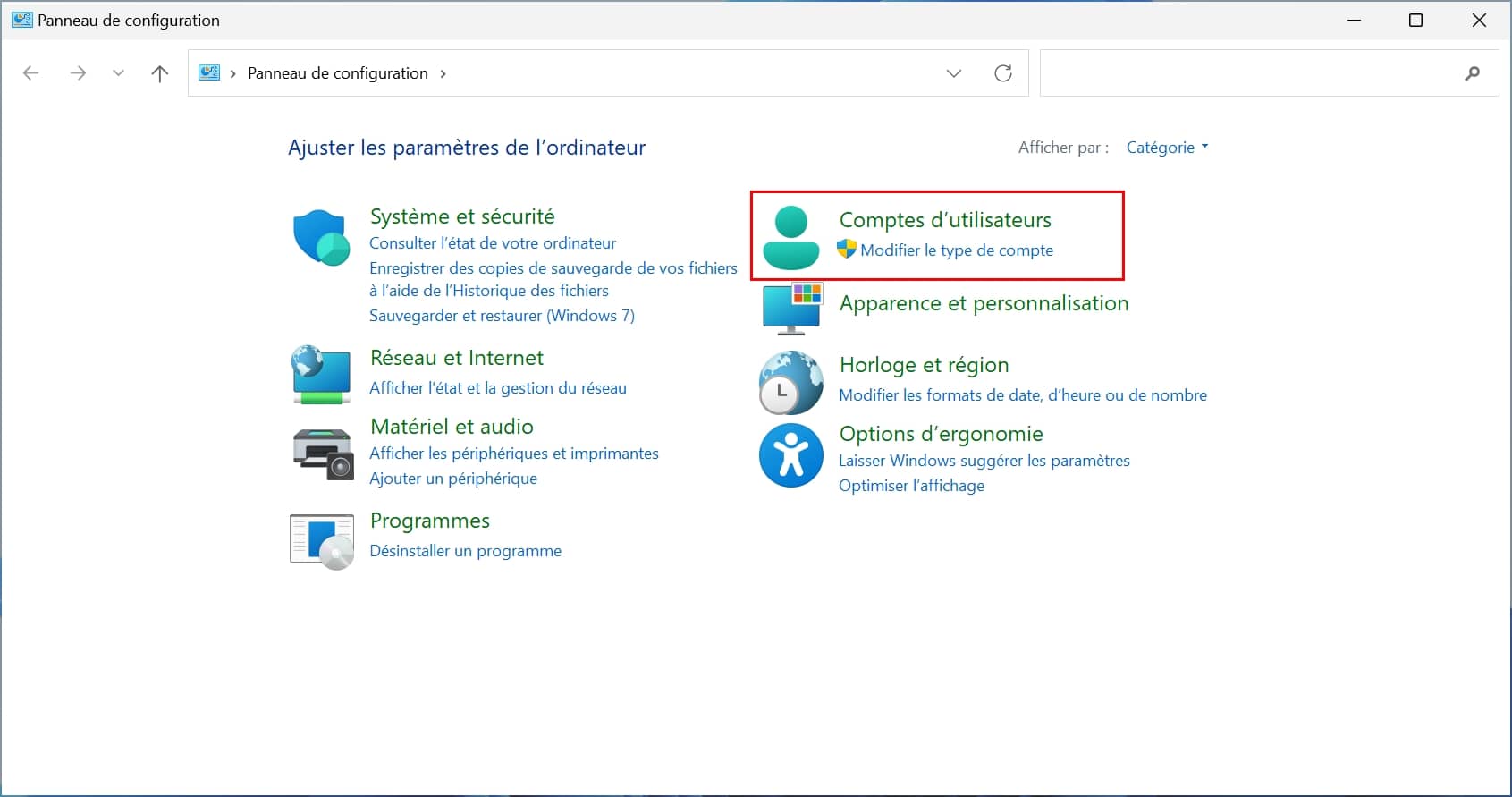The height and width of the screenshot is (797, 1512).
Task: Click Afficher les périphériques et imprimantes
Action: click(513, 454)
